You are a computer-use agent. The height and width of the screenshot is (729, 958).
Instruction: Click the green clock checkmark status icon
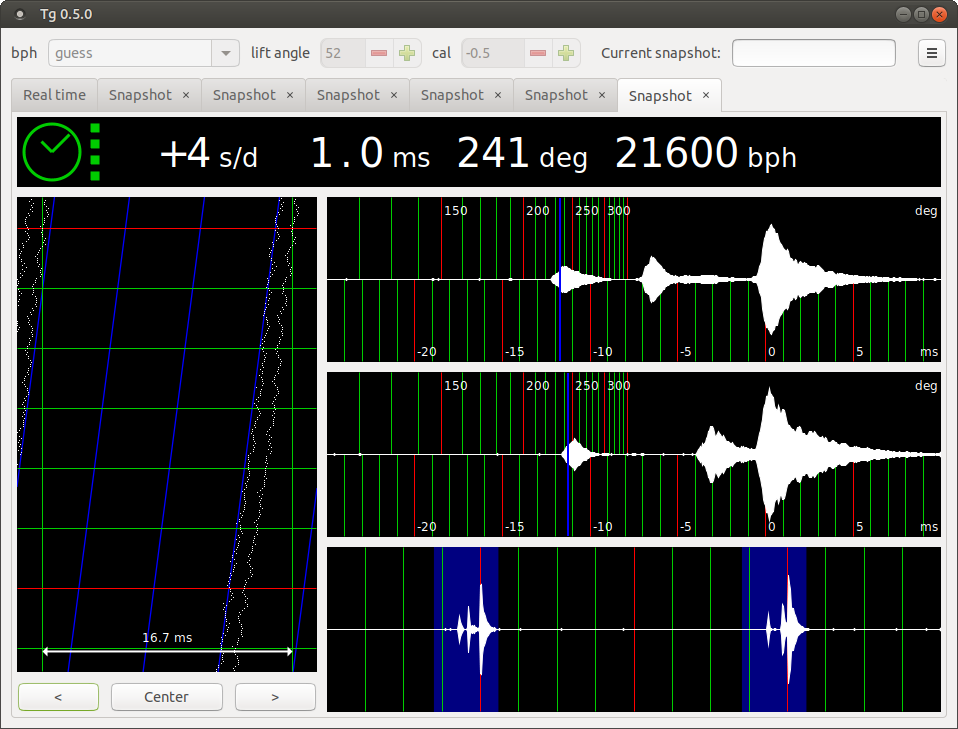click(52, 152)
